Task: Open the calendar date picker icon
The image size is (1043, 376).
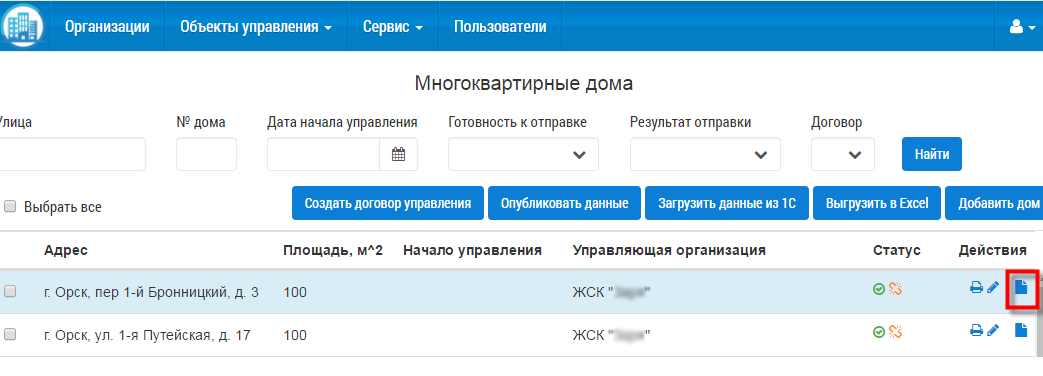Action: pos(398,154)
